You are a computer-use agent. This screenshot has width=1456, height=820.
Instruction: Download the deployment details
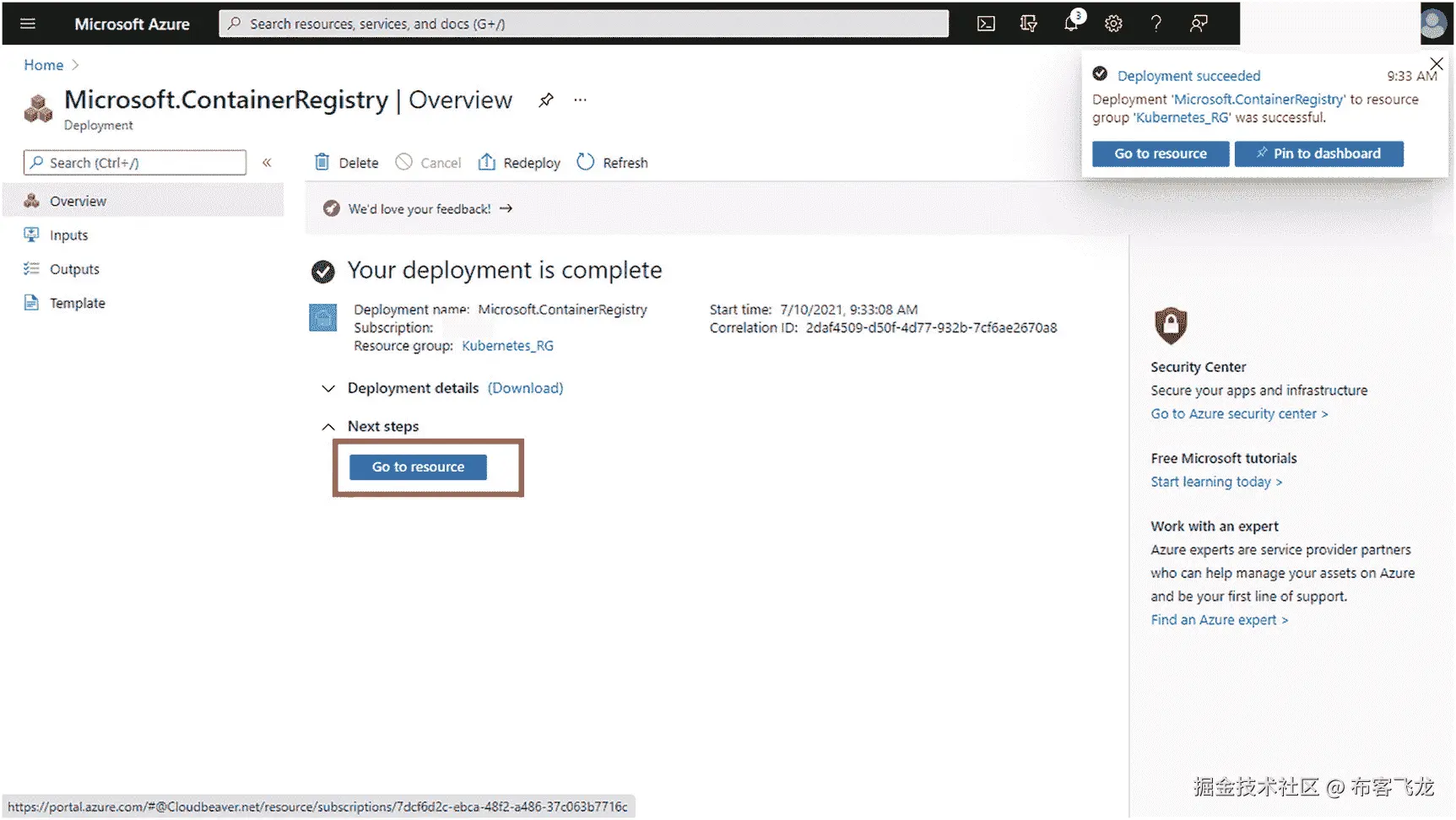point(525,388)
